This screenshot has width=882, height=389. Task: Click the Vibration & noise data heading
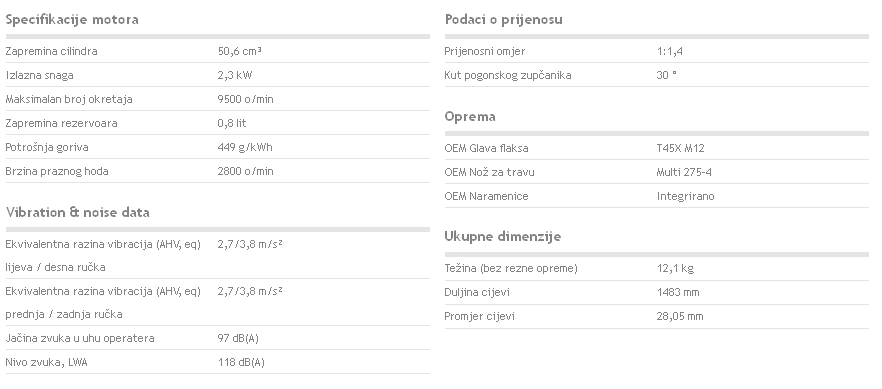click(x=78, y=212)
